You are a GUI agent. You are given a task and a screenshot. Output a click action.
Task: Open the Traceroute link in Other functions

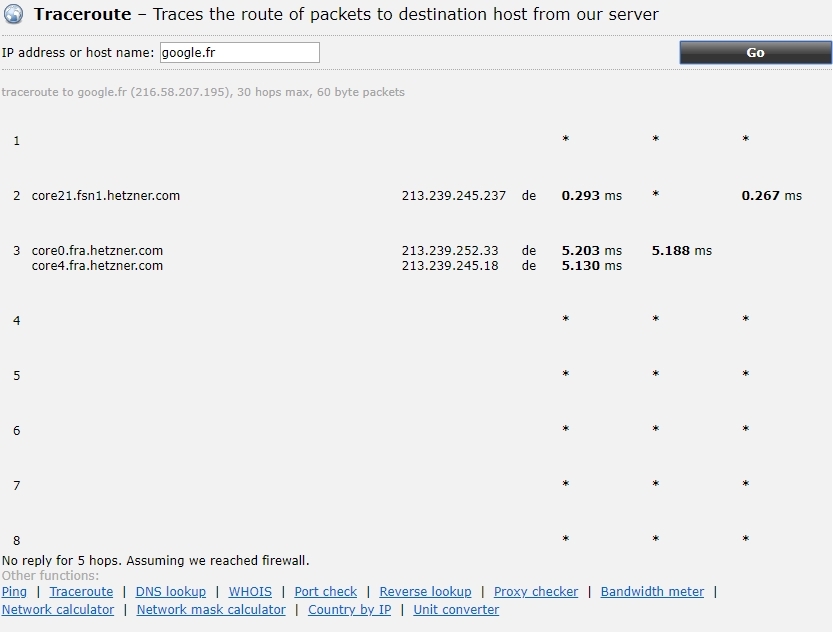(81, 592)
